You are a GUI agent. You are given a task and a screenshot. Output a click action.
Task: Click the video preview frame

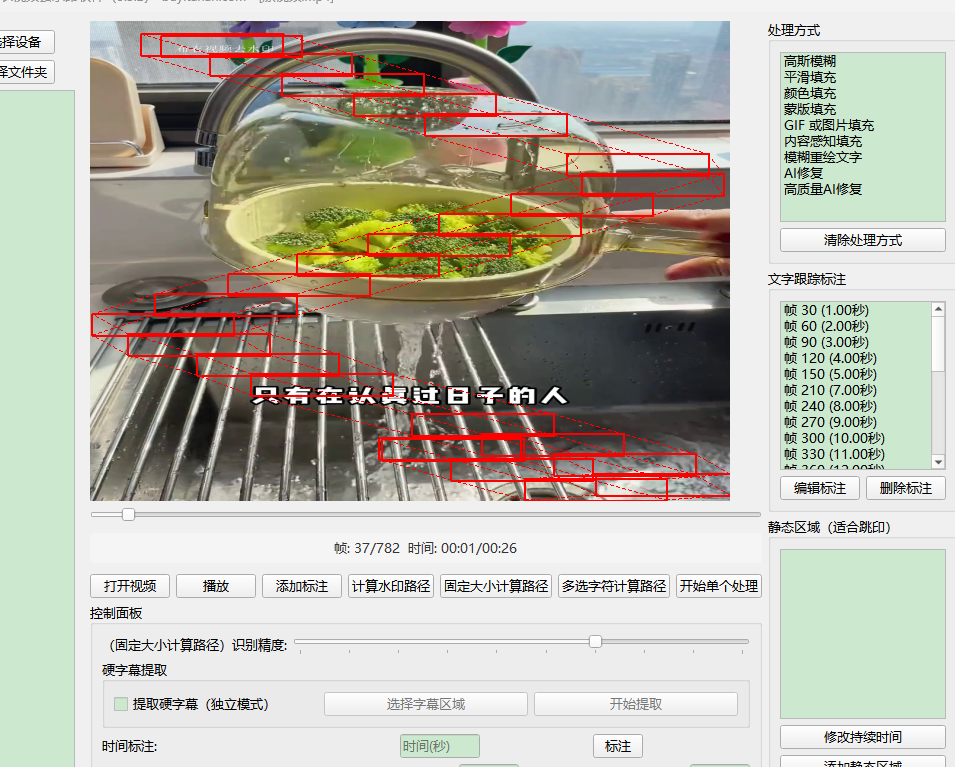(410, 261)
